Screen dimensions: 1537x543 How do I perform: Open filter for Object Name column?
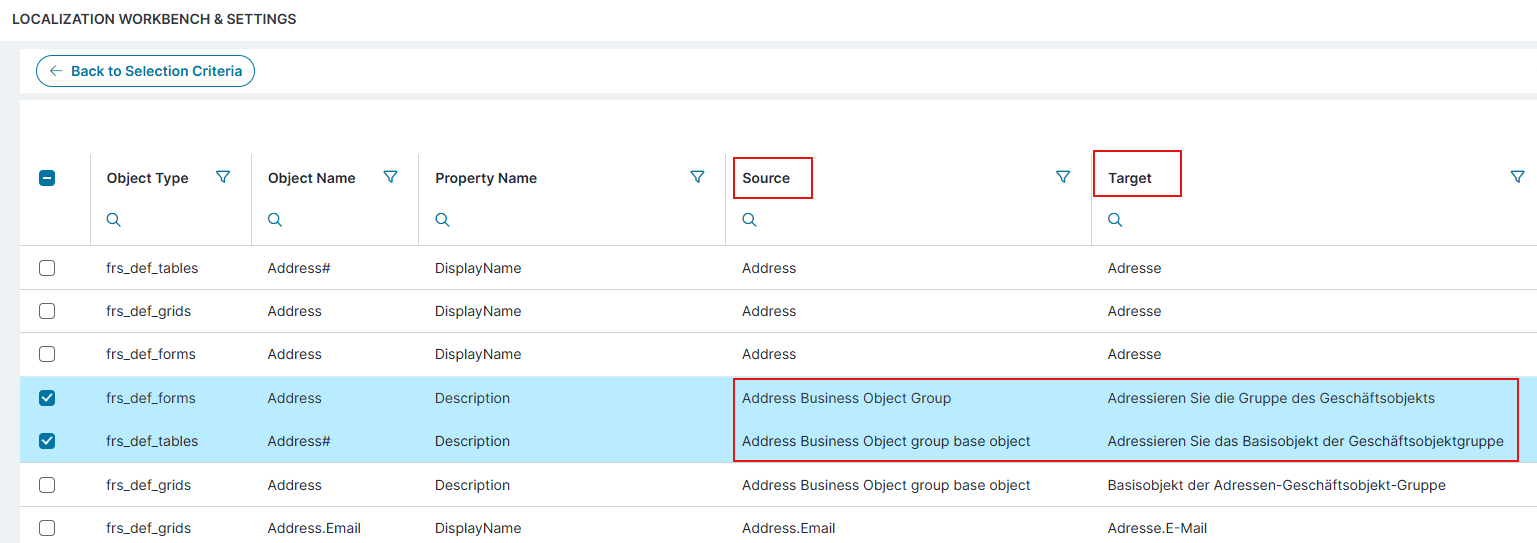(x=390, y=177)
